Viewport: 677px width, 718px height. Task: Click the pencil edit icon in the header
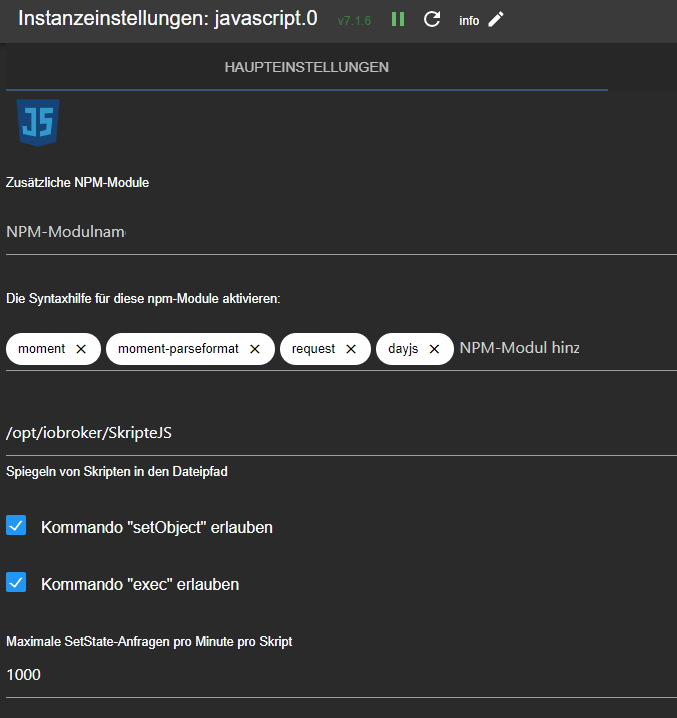[x=496, y=20]
